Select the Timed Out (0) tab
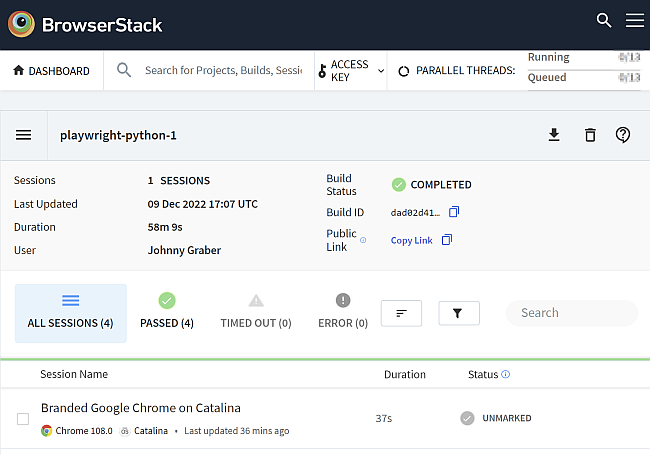 pos(256,313)
